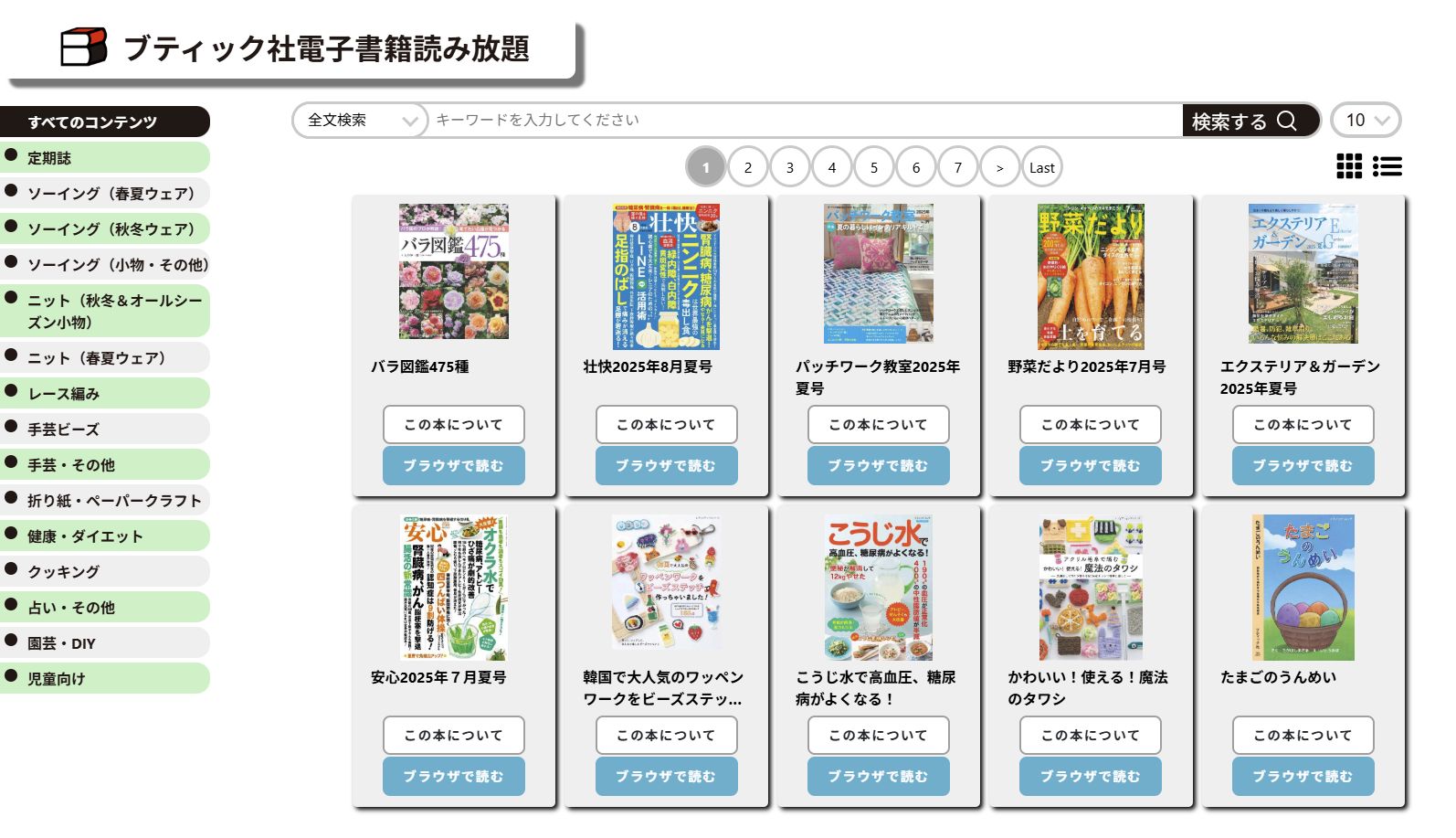Open the バラ図鑑475種 cover thumbnail

454,271
